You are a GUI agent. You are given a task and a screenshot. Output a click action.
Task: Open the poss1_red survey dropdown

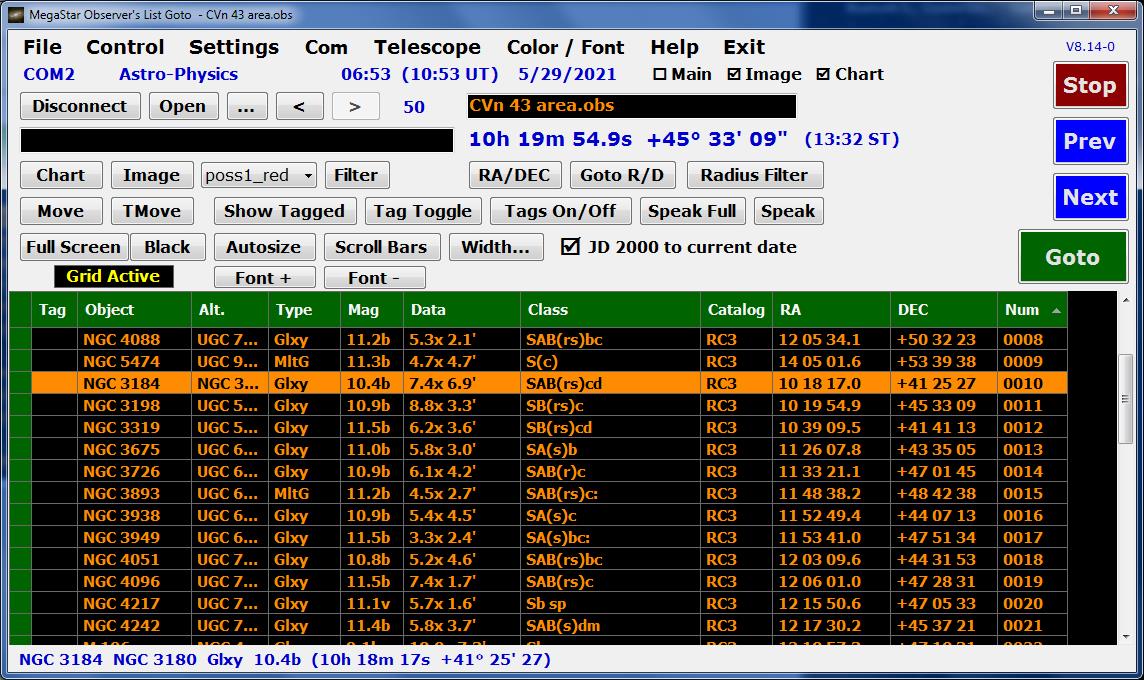pos(259,176)
